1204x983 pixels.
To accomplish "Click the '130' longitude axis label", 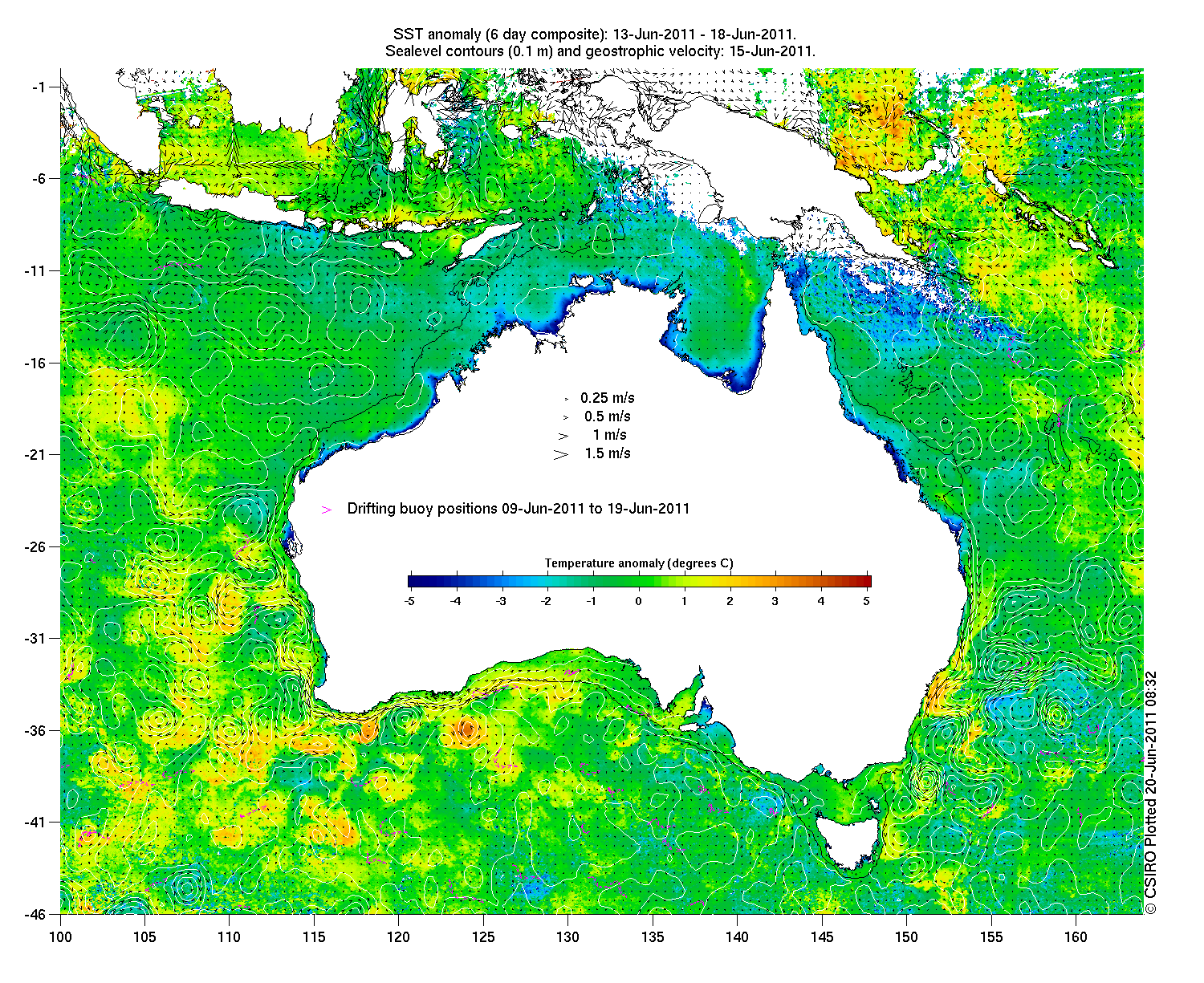I will click(x=567, y=936).
